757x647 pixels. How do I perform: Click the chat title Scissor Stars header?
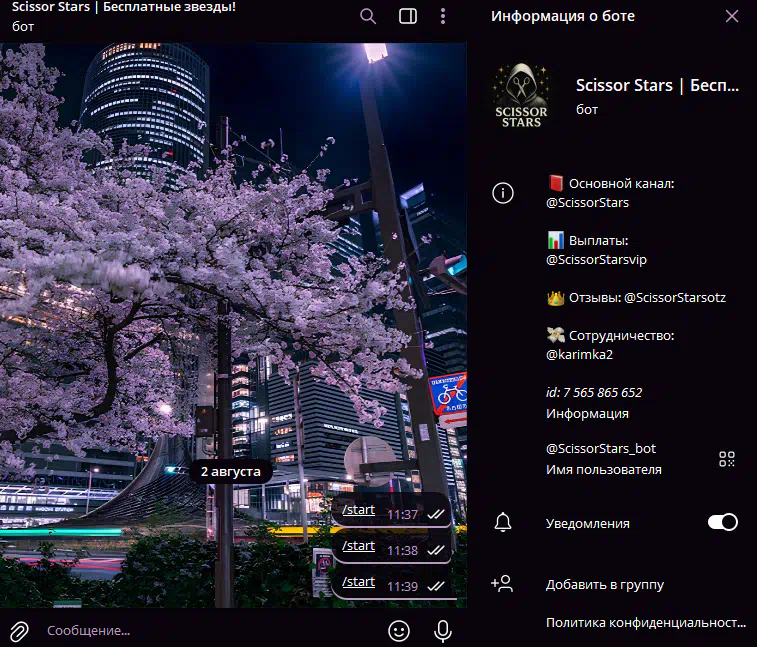click(x=124, y=7)
